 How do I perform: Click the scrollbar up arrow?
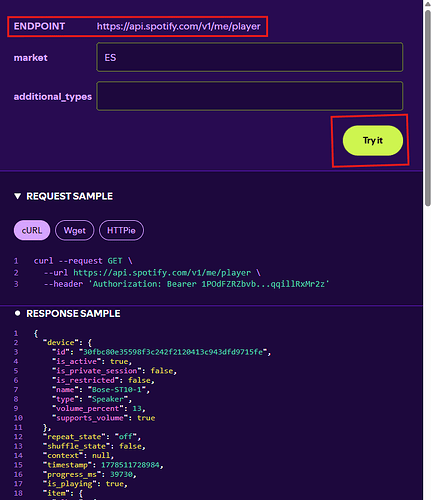[x=427, y=4]
